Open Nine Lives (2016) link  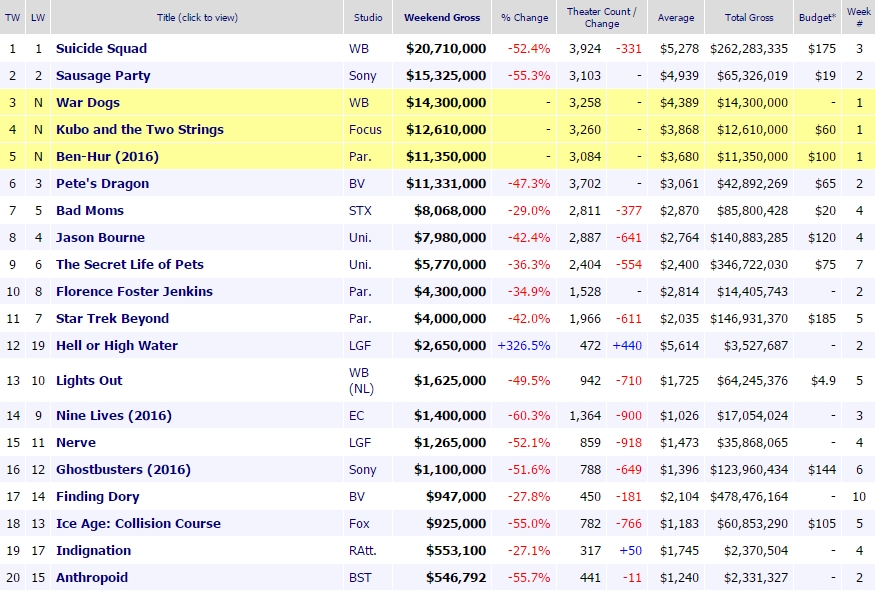point(114,416)
